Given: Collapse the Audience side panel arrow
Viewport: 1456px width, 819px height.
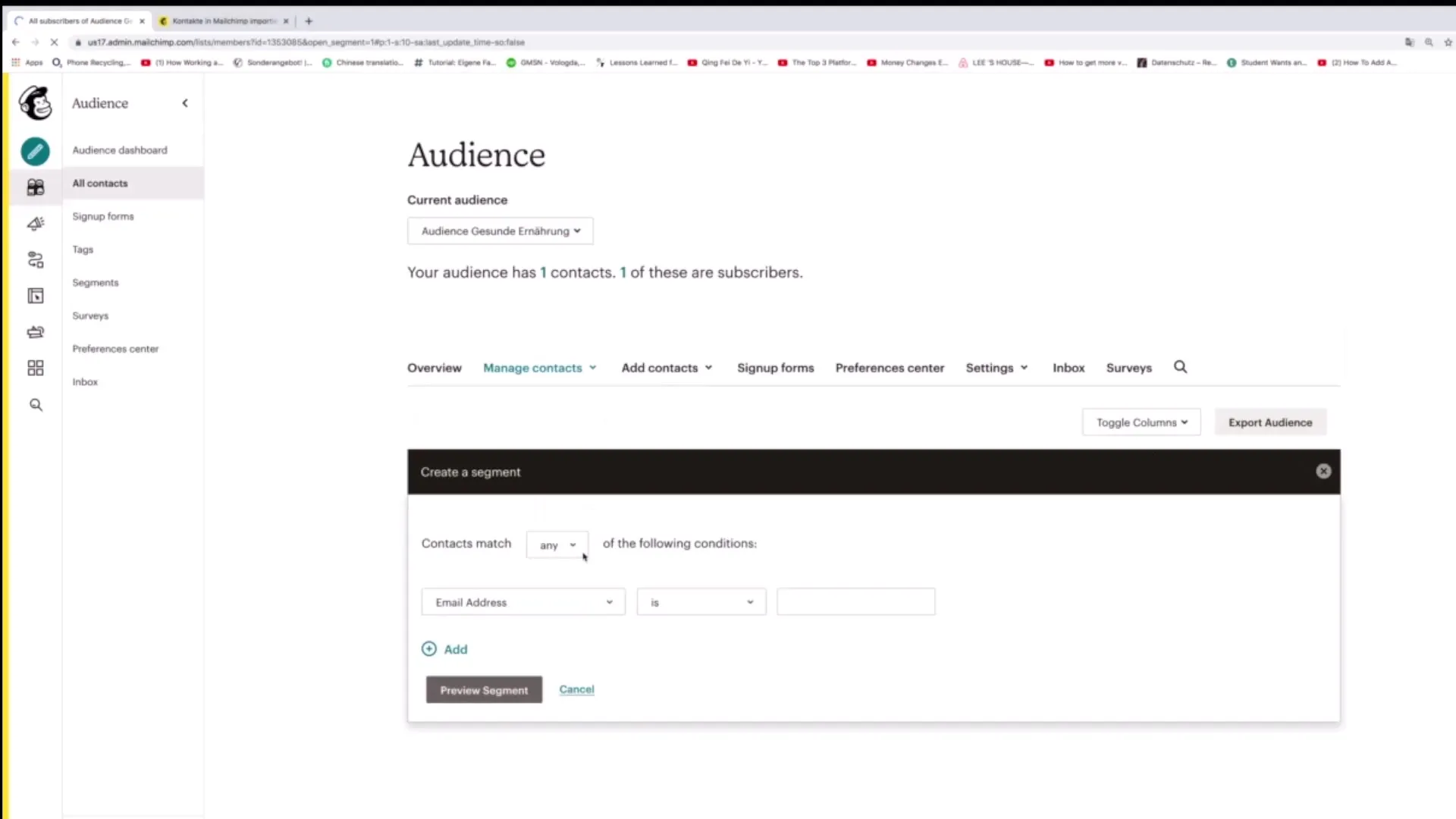Looking at the screenshot, I should pyautogui.click(x=185, y=103).
